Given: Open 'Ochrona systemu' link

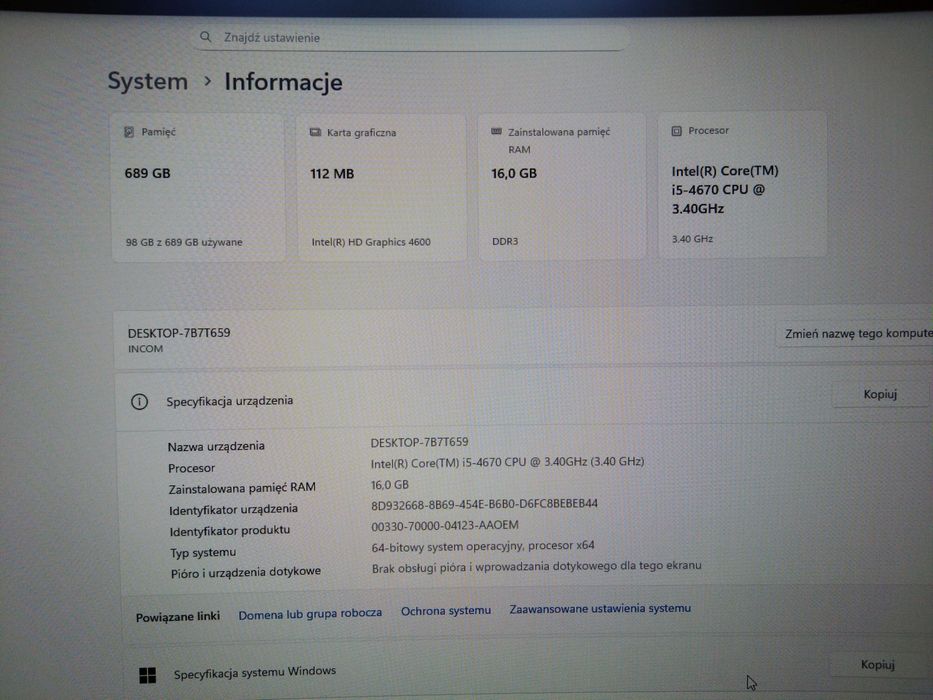Looking at the screenshot, I should coord(446,611).
